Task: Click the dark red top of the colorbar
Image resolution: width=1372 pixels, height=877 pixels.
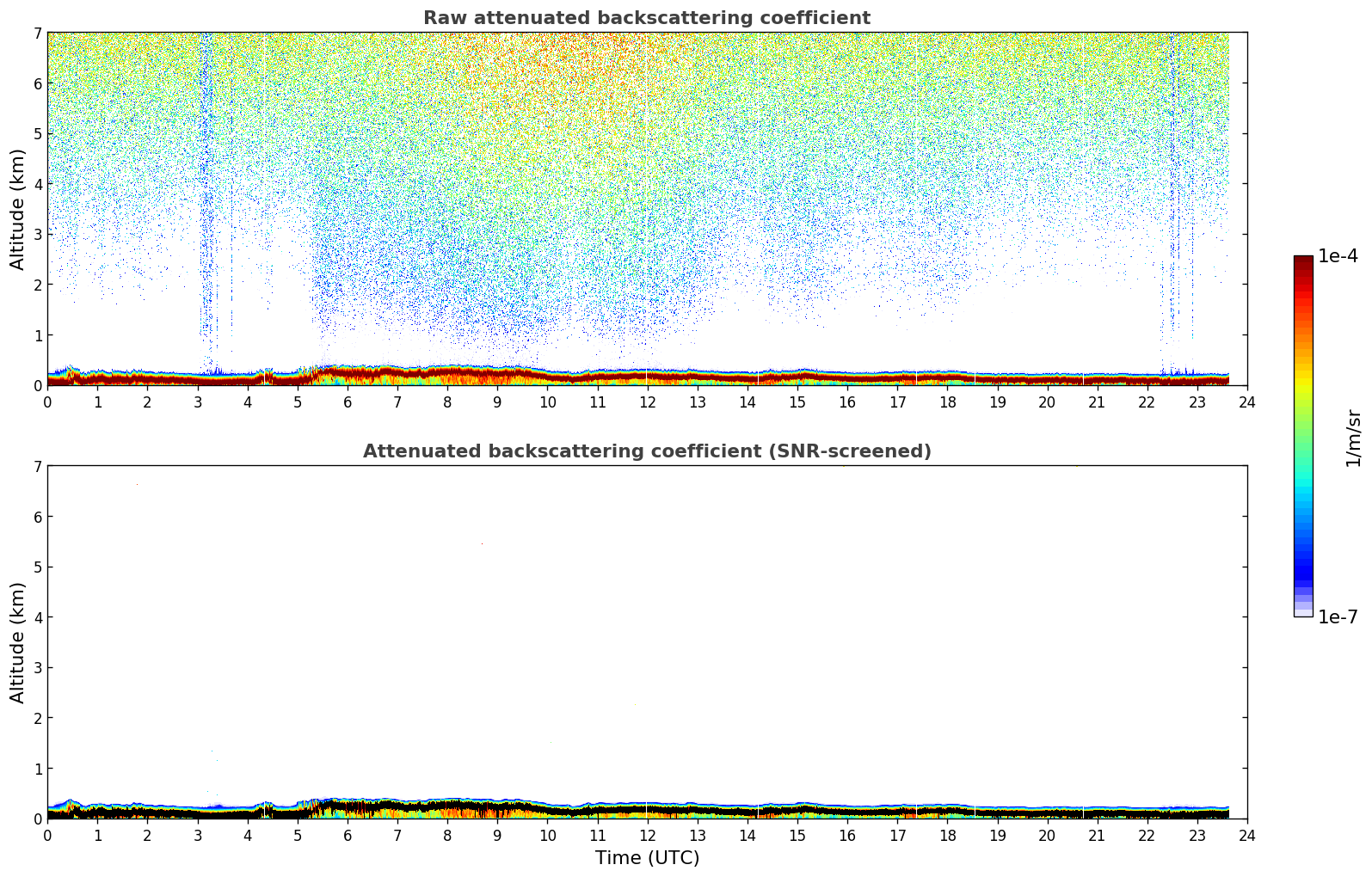Action: point(1302,261)
